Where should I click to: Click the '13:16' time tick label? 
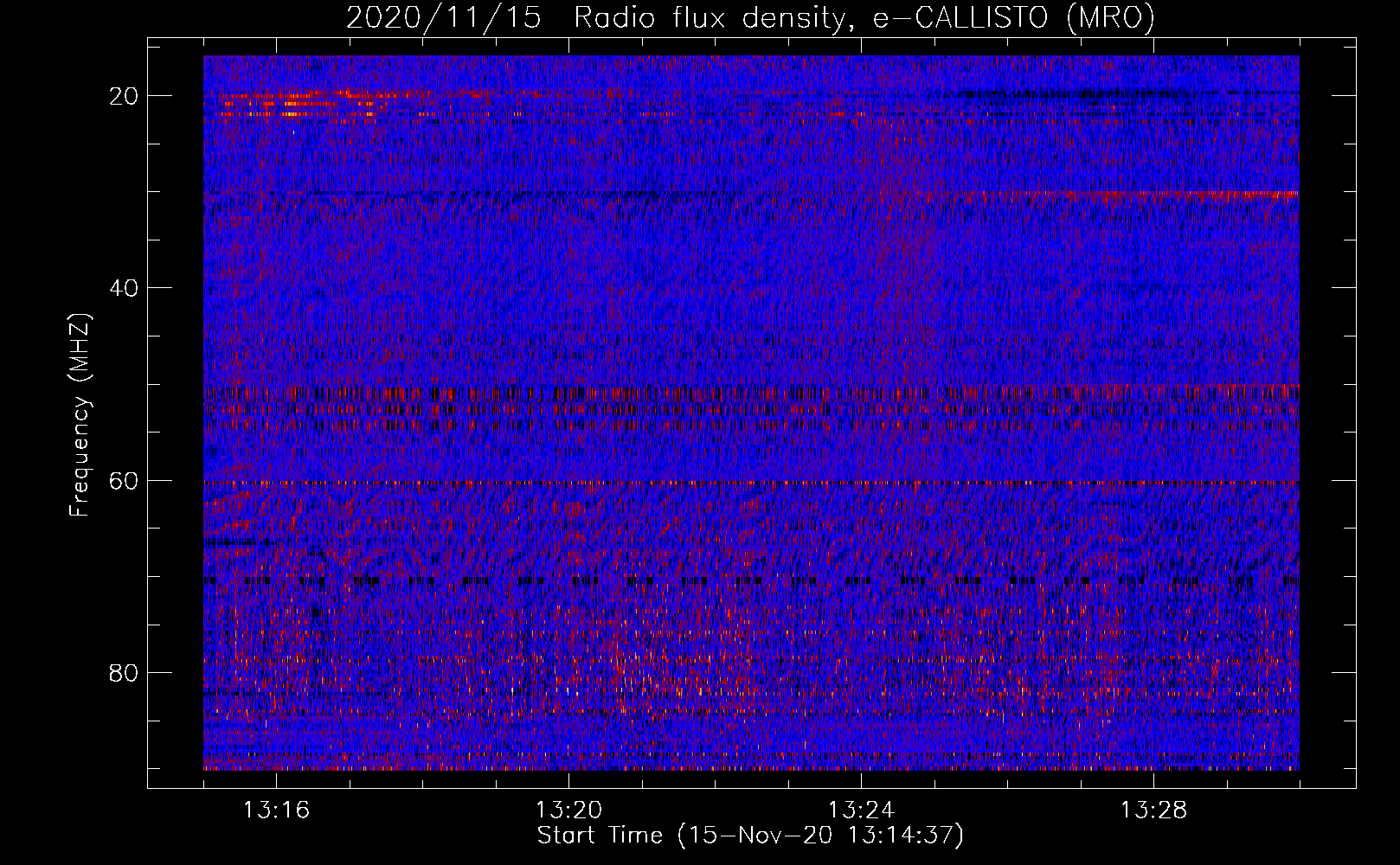(x=276, y=811)
